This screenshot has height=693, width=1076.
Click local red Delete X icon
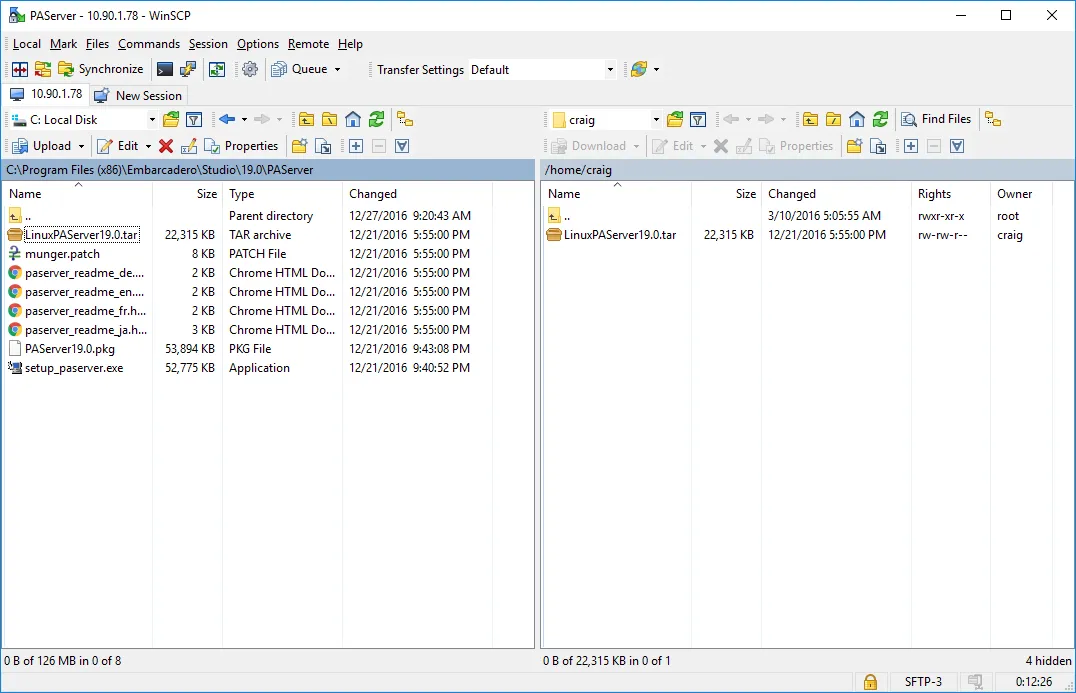click(165, 146)
